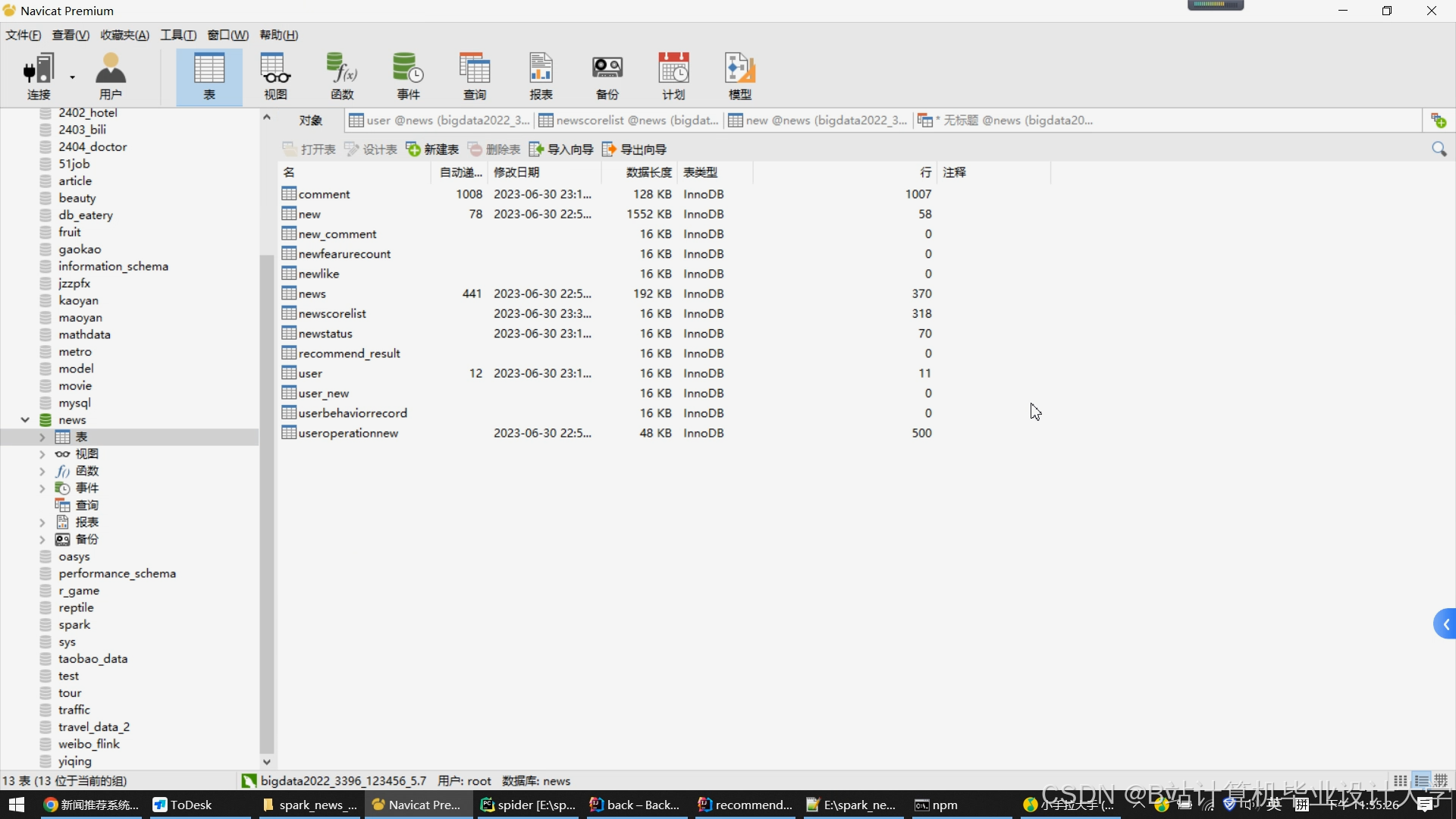Switch to detail list view mode

(x=1421, y=780)
